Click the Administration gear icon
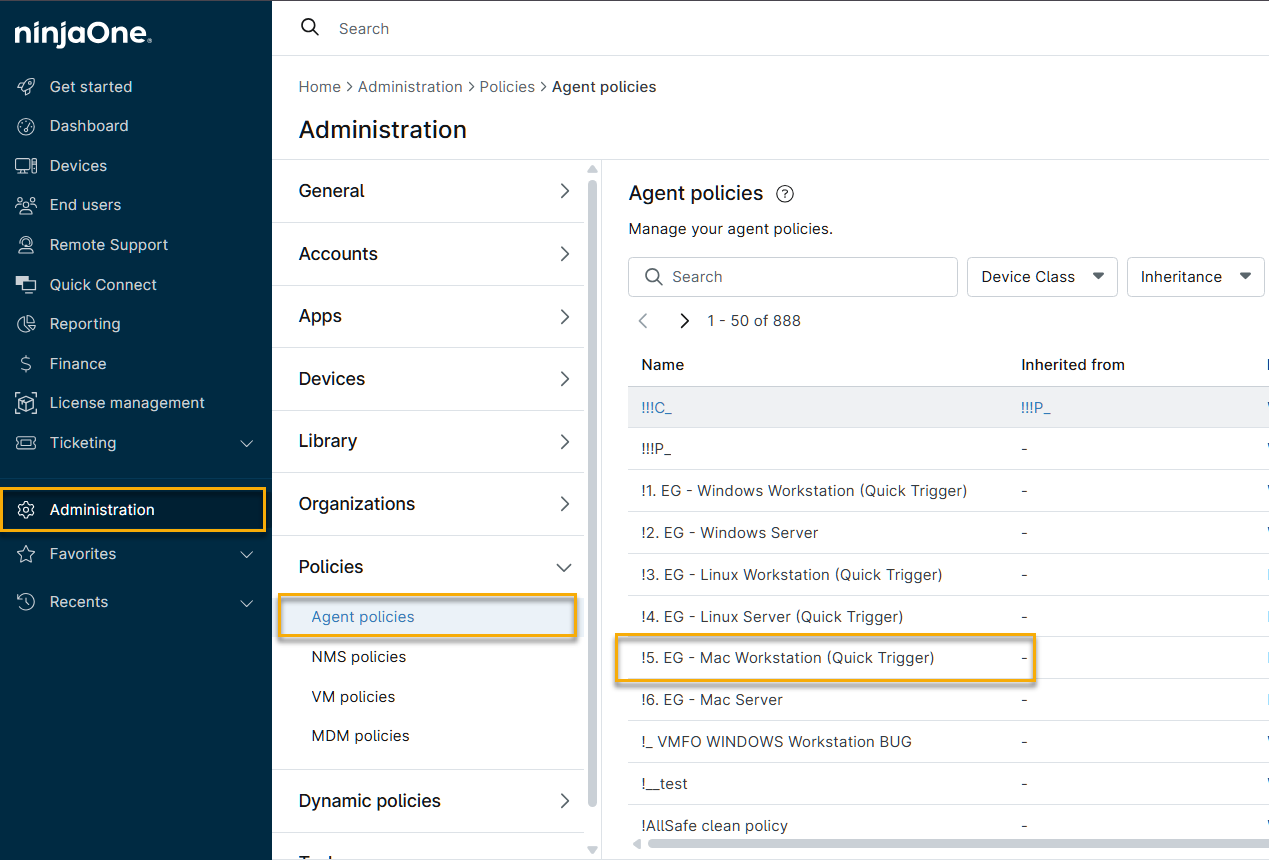Image resolution: width=1269 pixels, height=860 pixels. tap(27, 510)
